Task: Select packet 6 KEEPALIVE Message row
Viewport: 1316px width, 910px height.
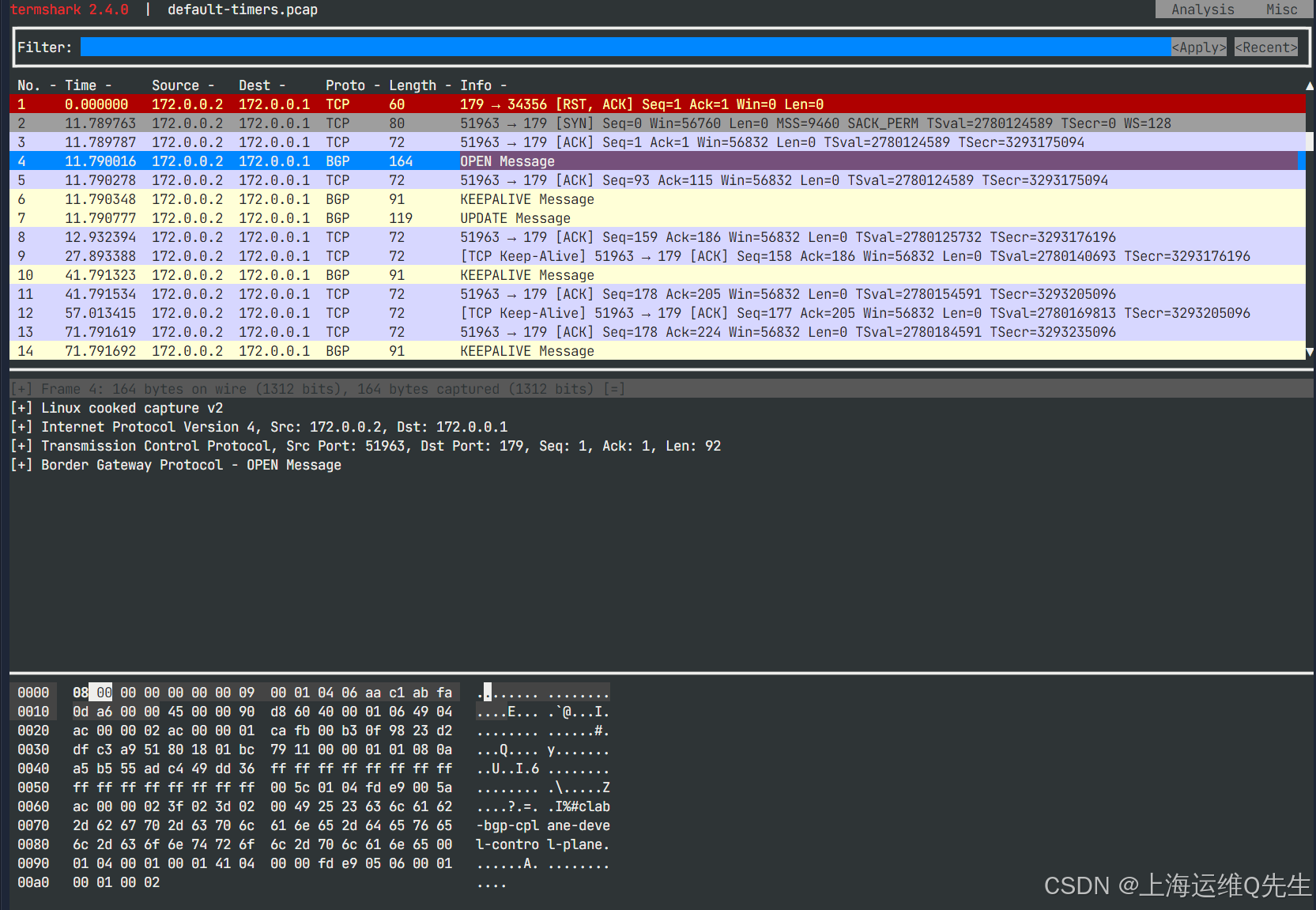Action: (658, 199)
